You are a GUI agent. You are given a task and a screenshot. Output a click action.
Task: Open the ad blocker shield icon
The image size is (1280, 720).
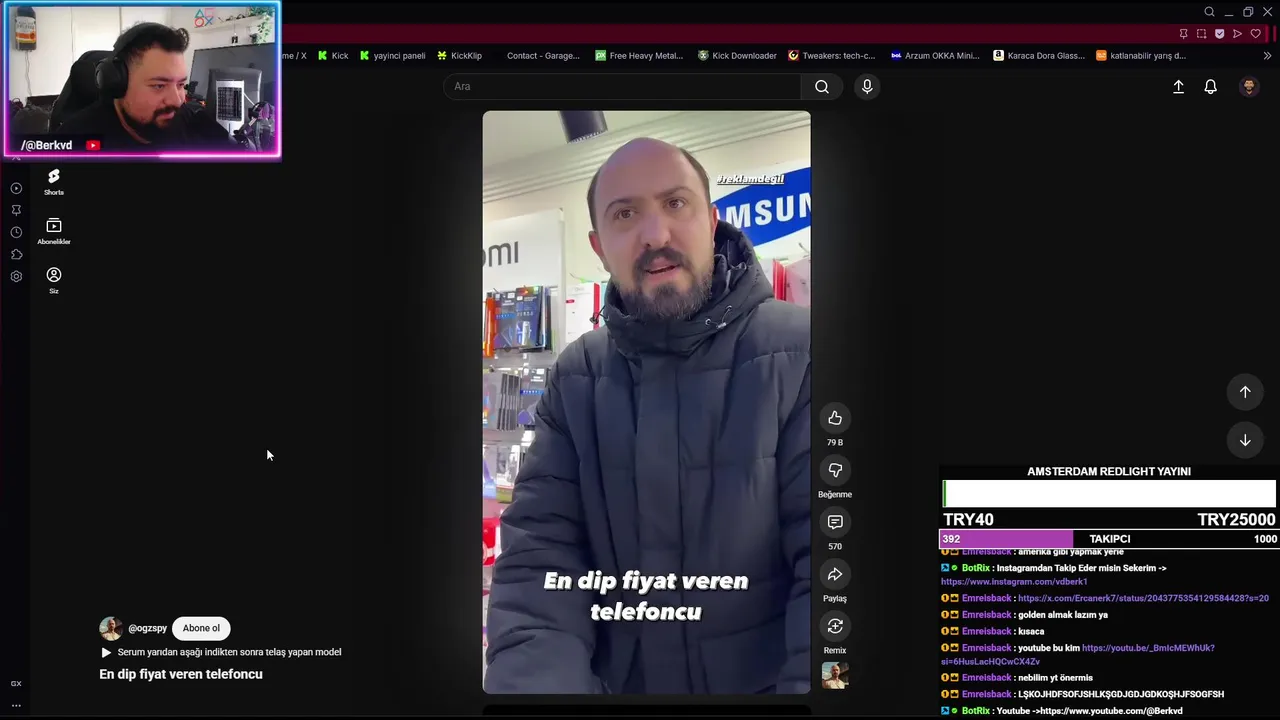point(1219,34)
